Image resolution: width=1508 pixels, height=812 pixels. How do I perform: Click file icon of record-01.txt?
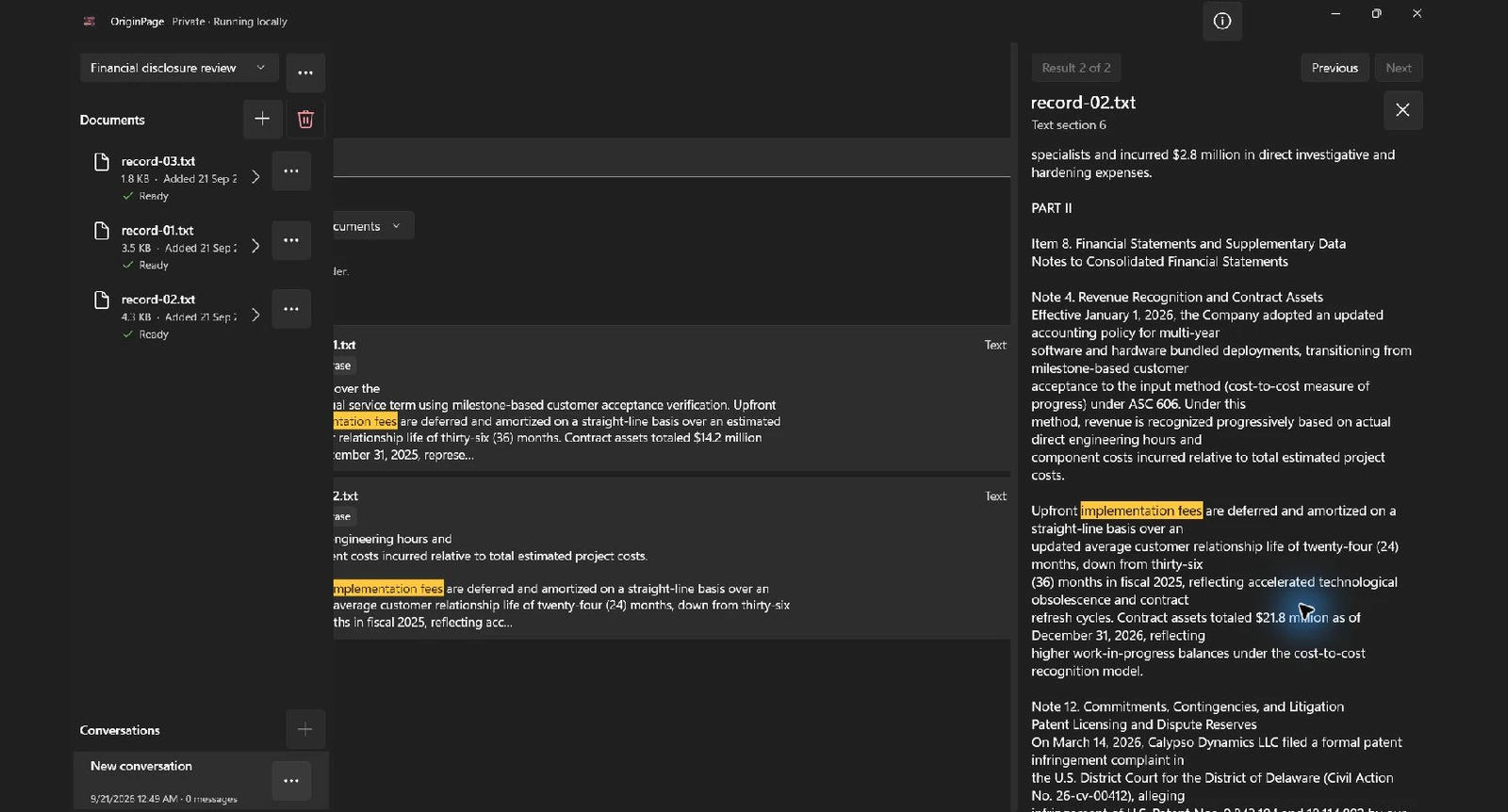coord(102,231)
